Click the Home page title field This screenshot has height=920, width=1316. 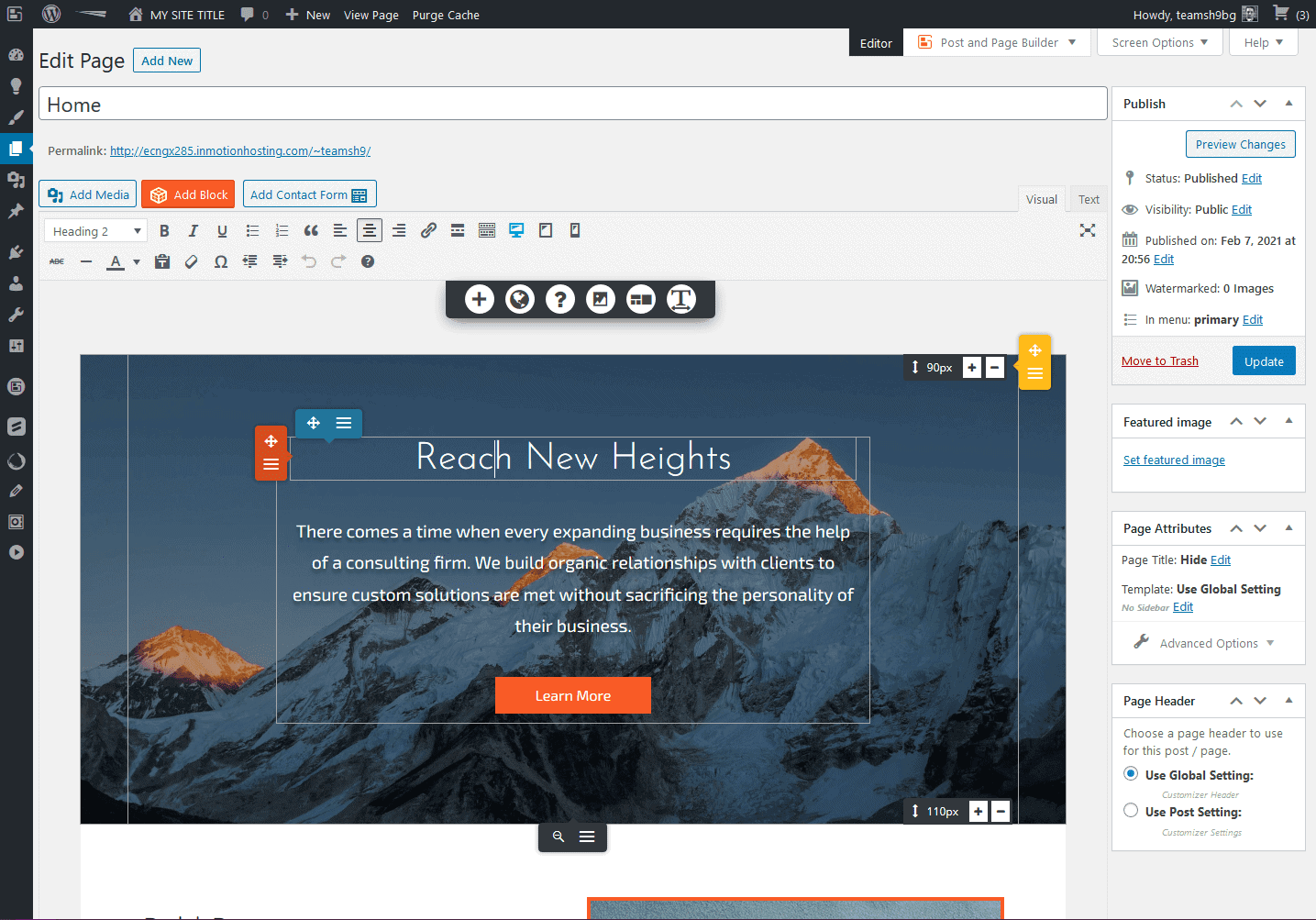point(573,104)
